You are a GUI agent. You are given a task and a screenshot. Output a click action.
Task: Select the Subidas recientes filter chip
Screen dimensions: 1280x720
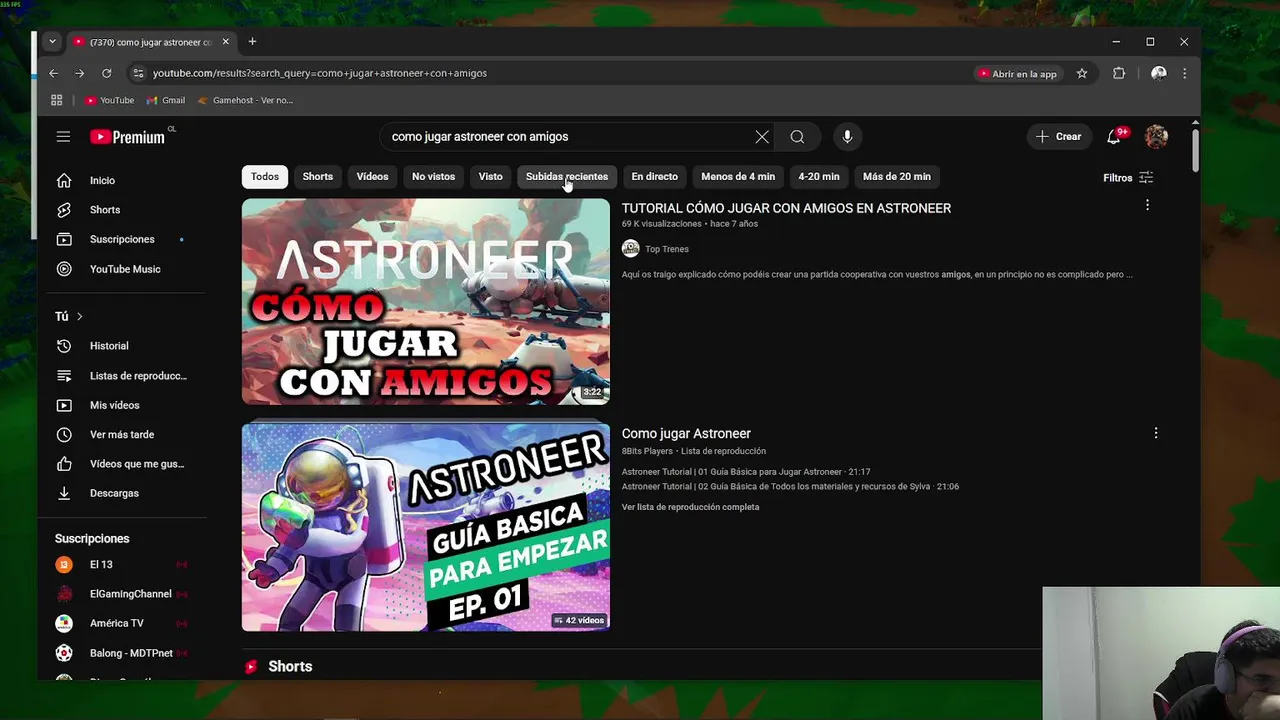pos(567,177)
